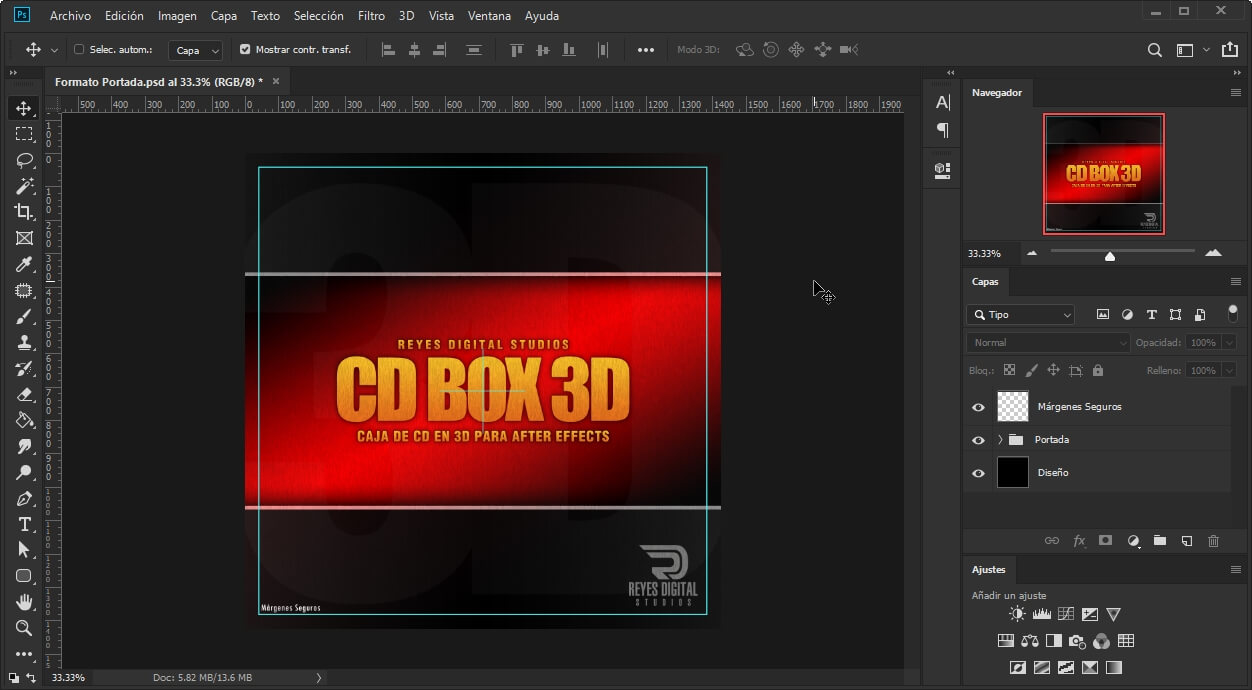
Task: Open the Imagen menu
Action: pyautogui.click(x=177, y=16)
